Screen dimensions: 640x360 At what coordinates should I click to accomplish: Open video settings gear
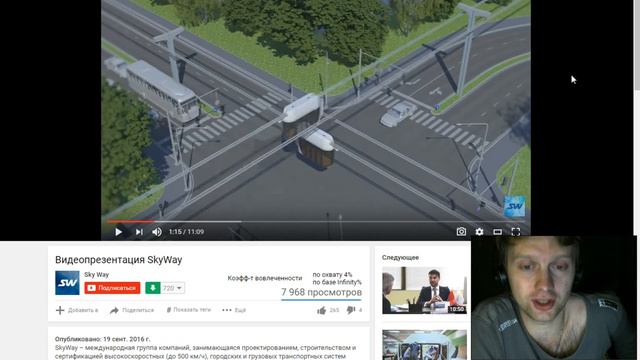[x=479, y=231]
